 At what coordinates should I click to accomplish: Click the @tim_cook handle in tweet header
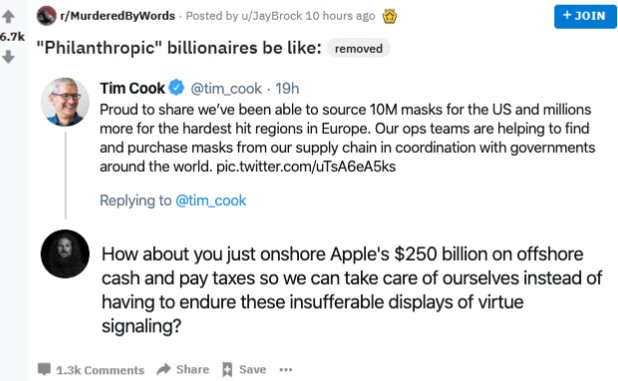tap(226, 88)
